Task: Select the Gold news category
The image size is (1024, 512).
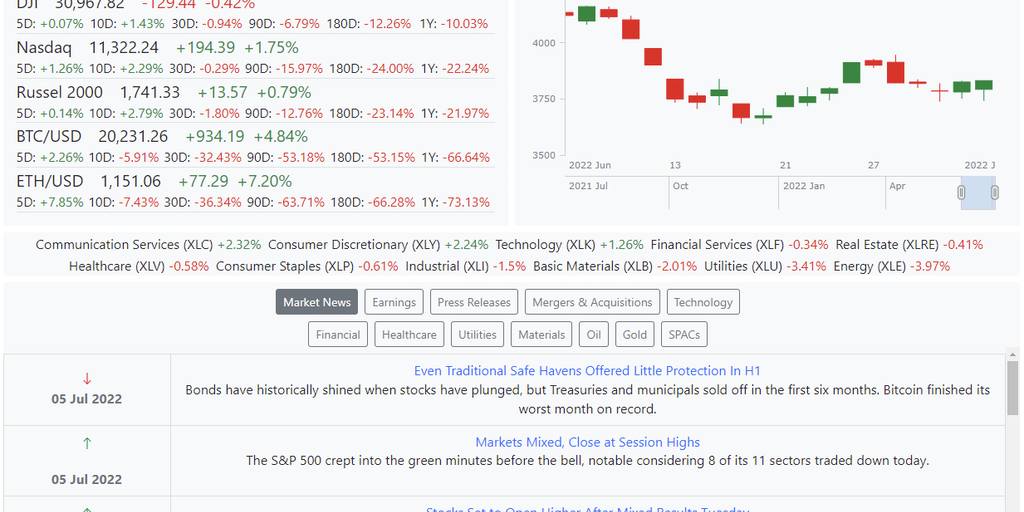Action: [x=634, y=334]
